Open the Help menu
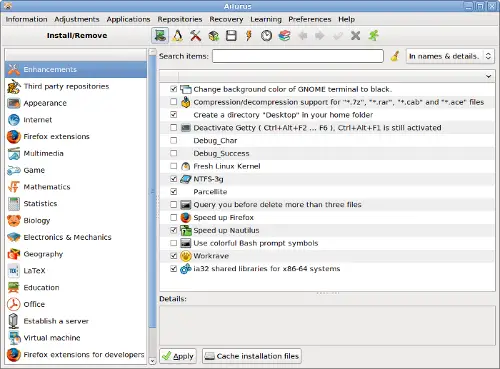Screen dimensions: 500x369 pos(346,19)
